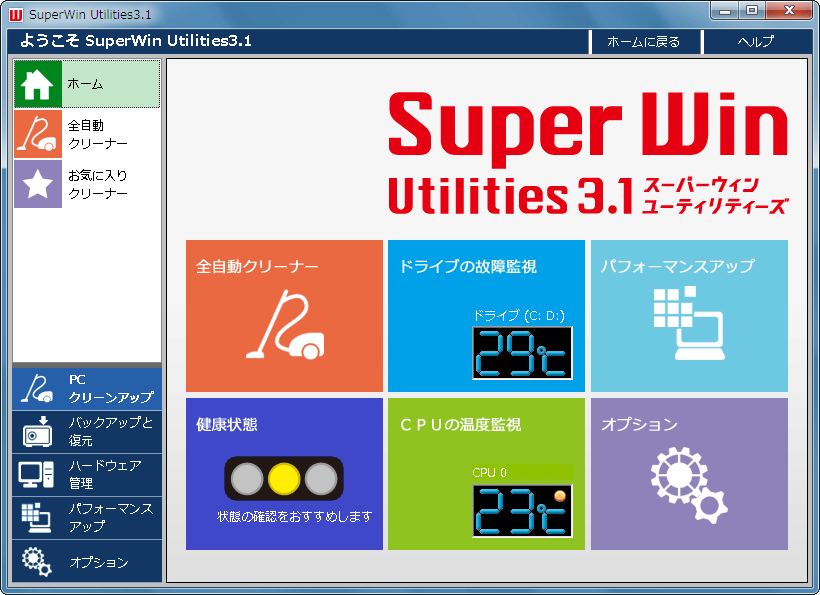Click the PC クリーンアップ vacuum icon

click(37, 388)
